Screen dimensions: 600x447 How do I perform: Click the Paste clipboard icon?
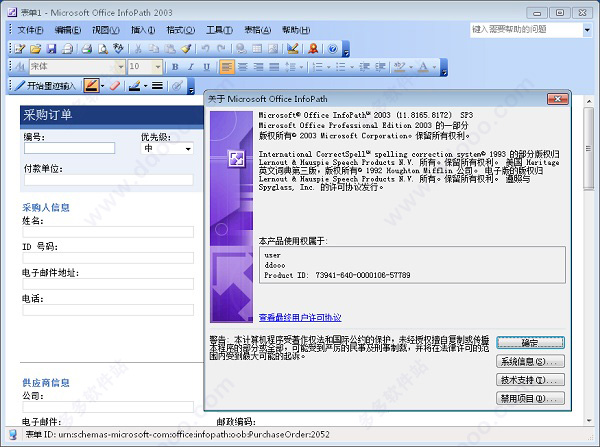[x=170, y=49]
